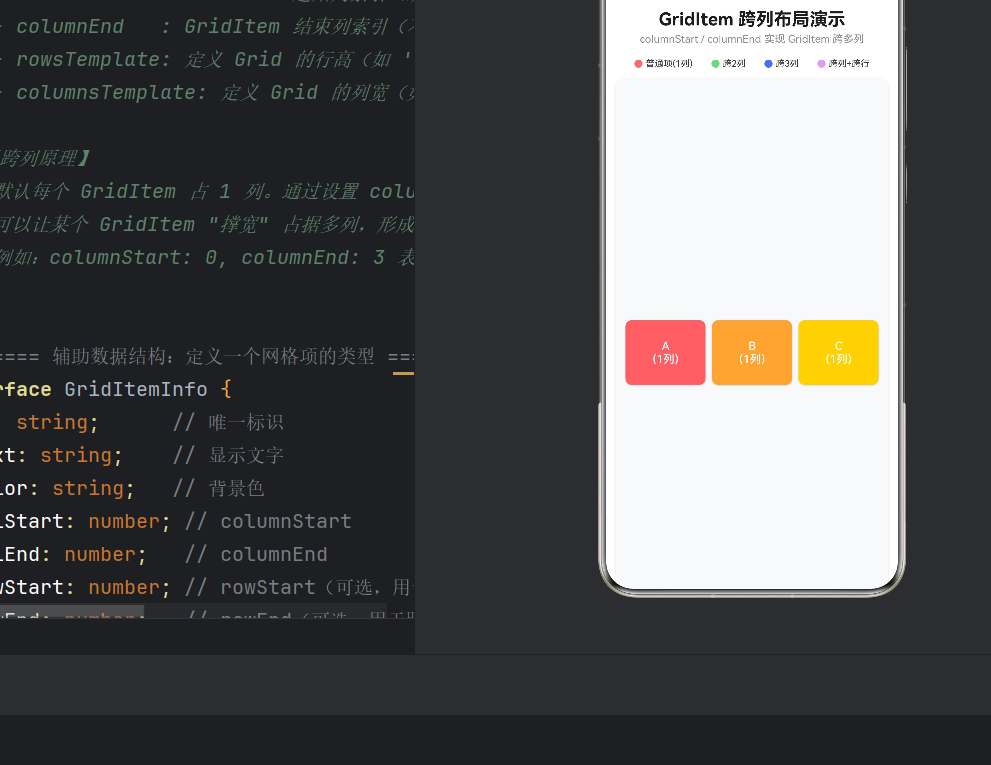The image size is (991, 765).
Task: Click the preview title GridItem 跨列布局演示
Action: [x=751, y=19]
